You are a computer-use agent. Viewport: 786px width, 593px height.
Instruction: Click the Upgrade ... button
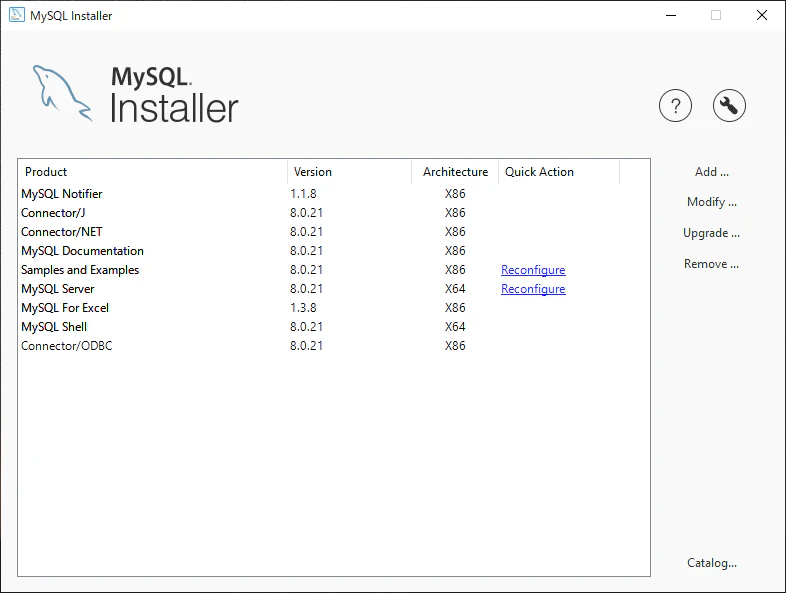(x=711, y=233)
